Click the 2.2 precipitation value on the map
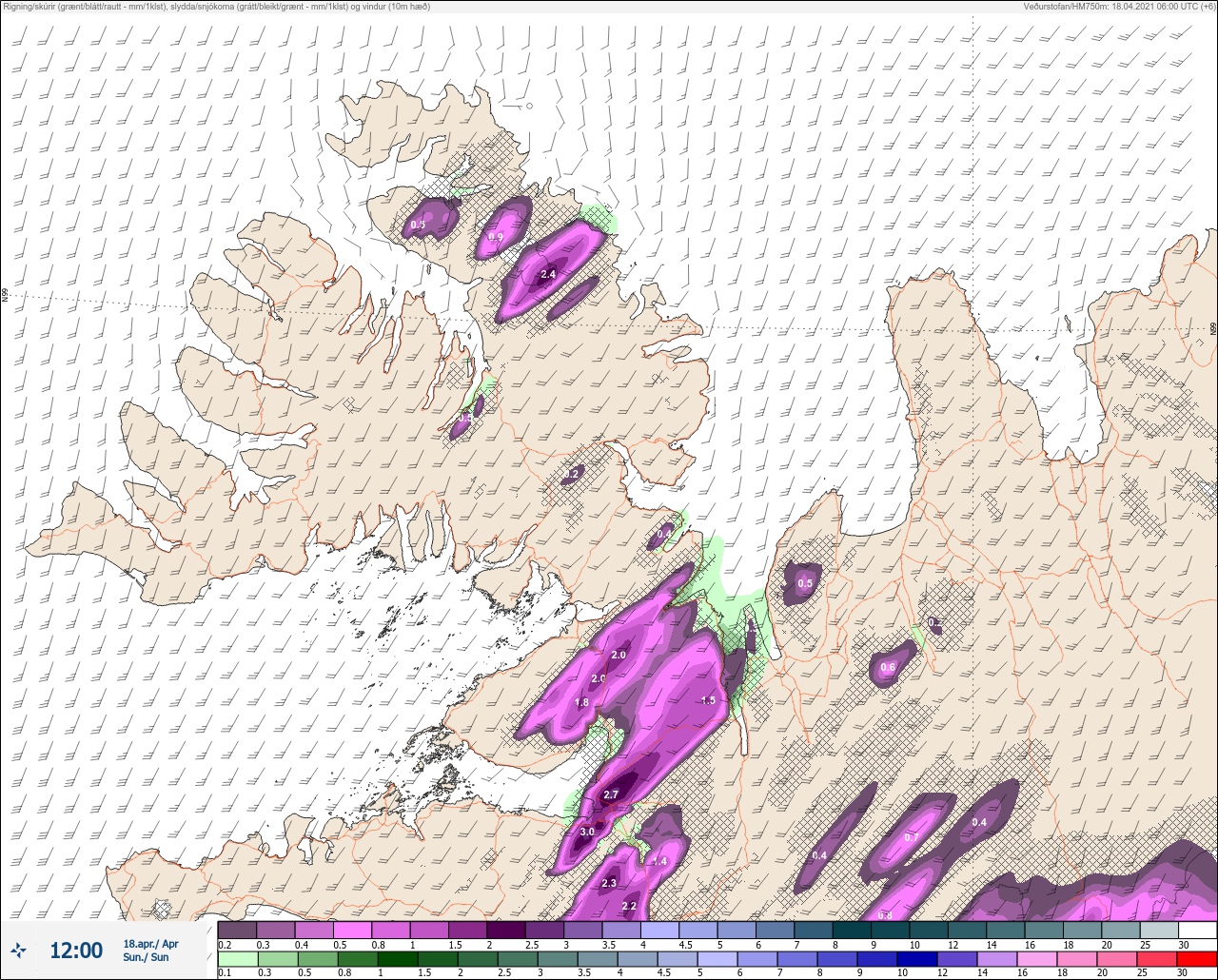 pyautogui.click(x=629, y=906)
